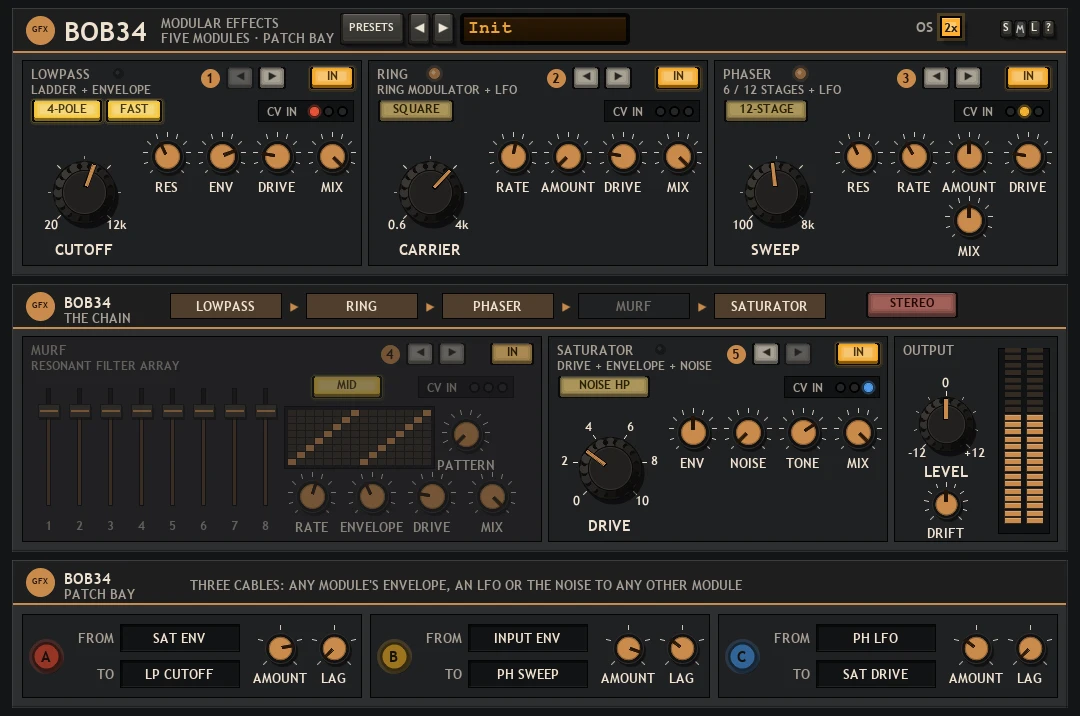Open cable A FROM source selector
Screen dimensions: 1080x716
point(180,638)
